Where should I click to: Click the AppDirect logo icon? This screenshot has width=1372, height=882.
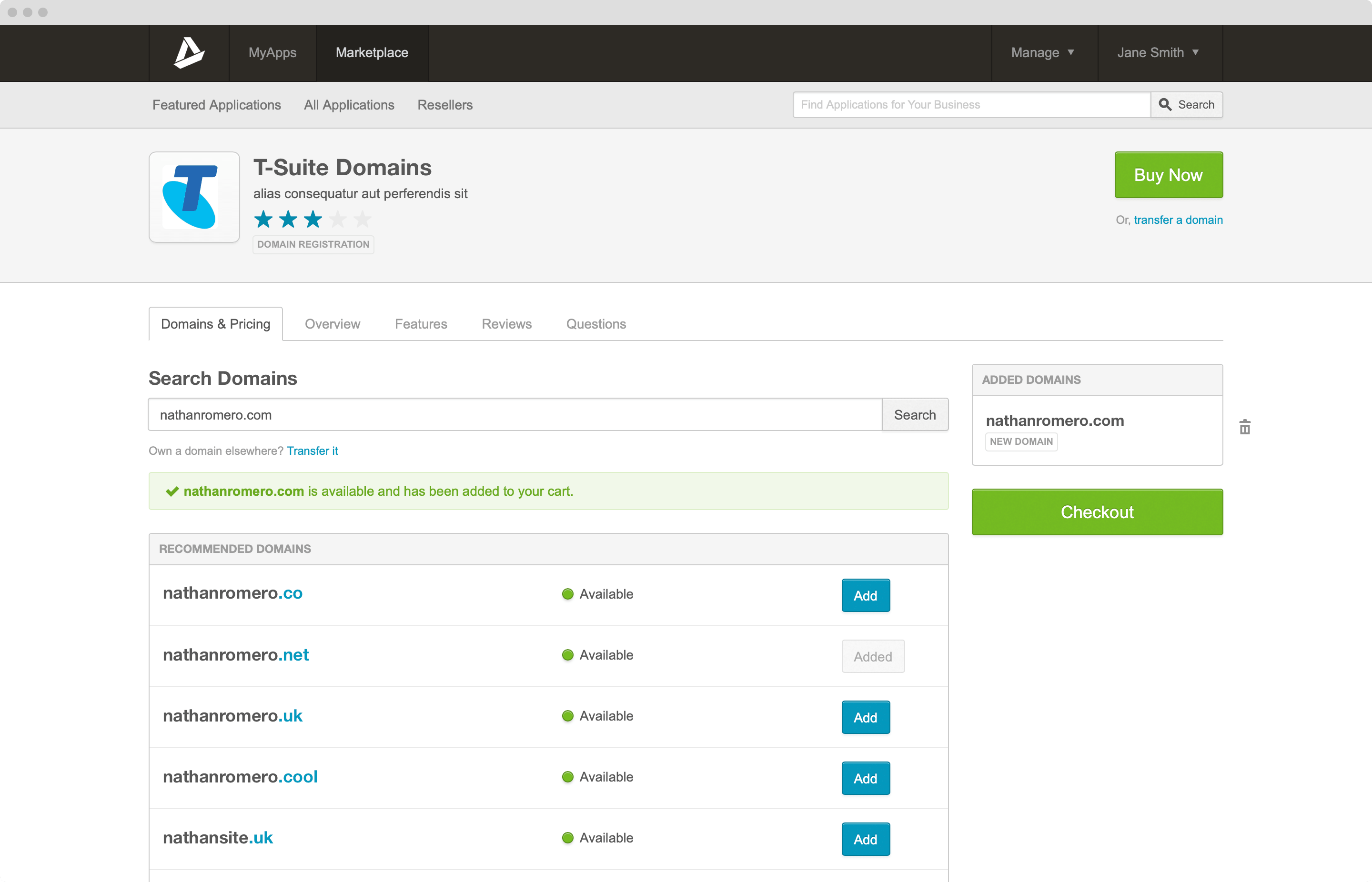coord(189,53)
